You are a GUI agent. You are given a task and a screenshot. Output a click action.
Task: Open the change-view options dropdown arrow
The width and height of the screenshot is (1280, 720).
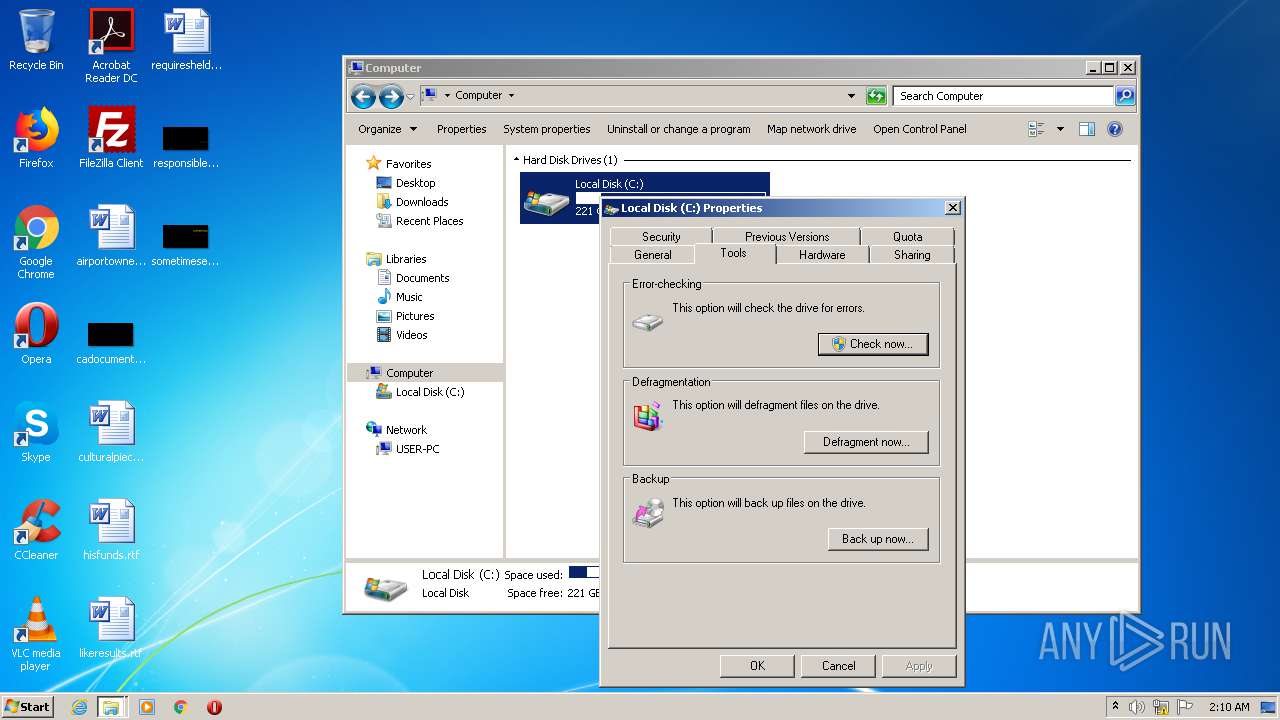pos(1060,129)
